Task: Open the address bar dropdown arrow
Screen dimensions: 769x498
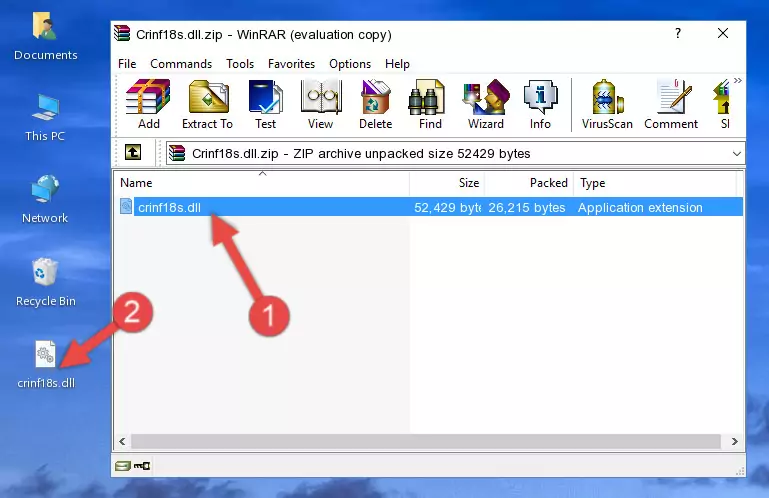Action: coord(737,154)
